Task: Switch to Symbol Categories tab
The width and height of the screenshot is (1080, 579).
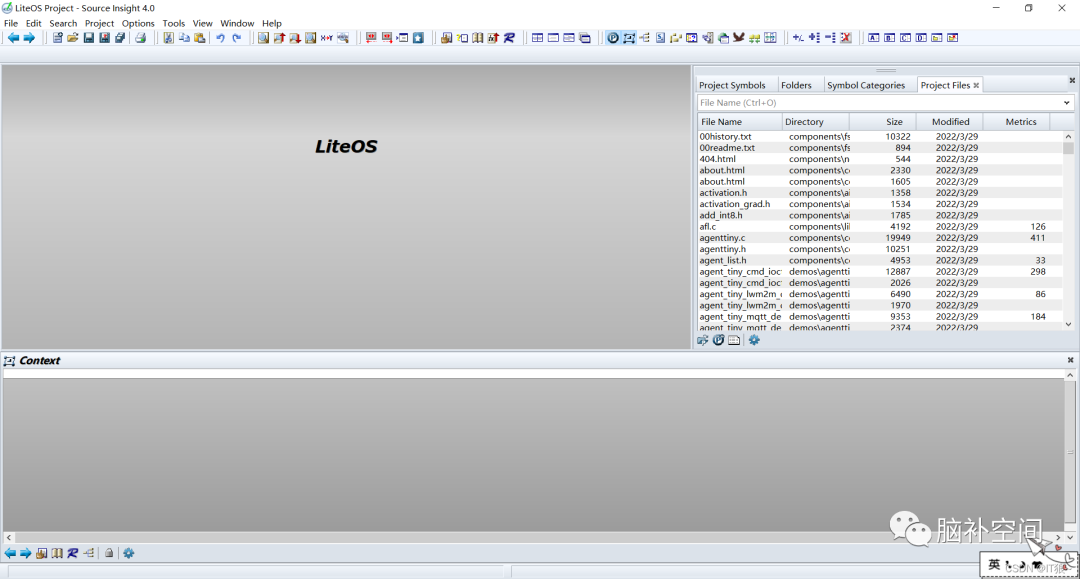Action: pos(866,85)
